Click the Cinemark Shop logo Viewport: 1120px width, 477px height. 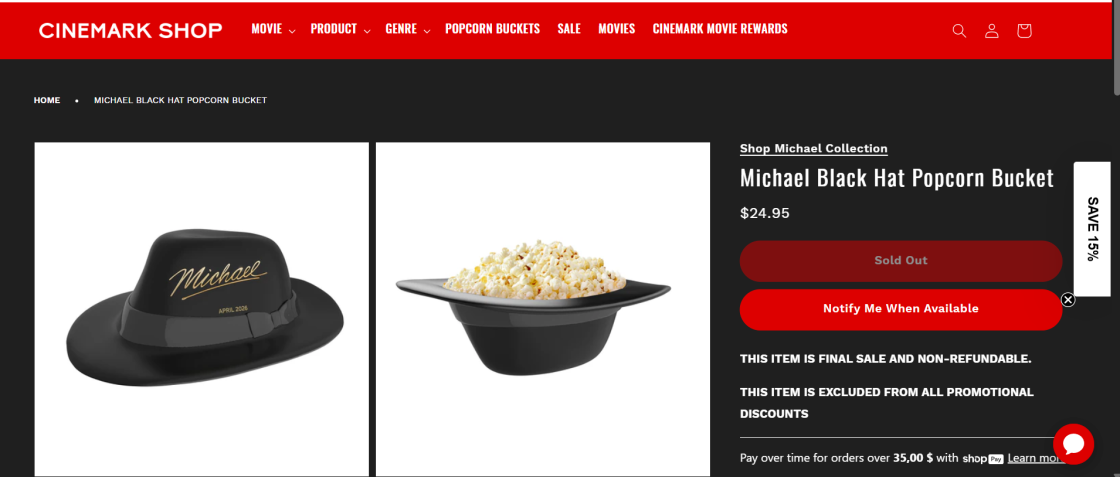pyautogui.click(x=131, y=30)
